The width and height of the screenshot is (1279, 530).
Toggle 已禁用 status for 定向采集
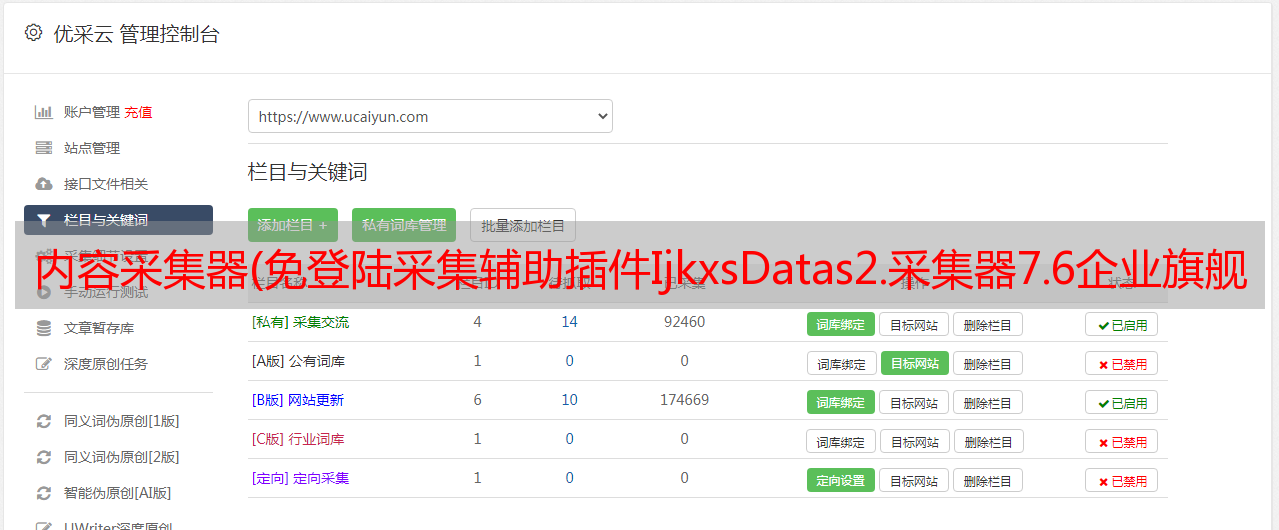click(1122, 480)
